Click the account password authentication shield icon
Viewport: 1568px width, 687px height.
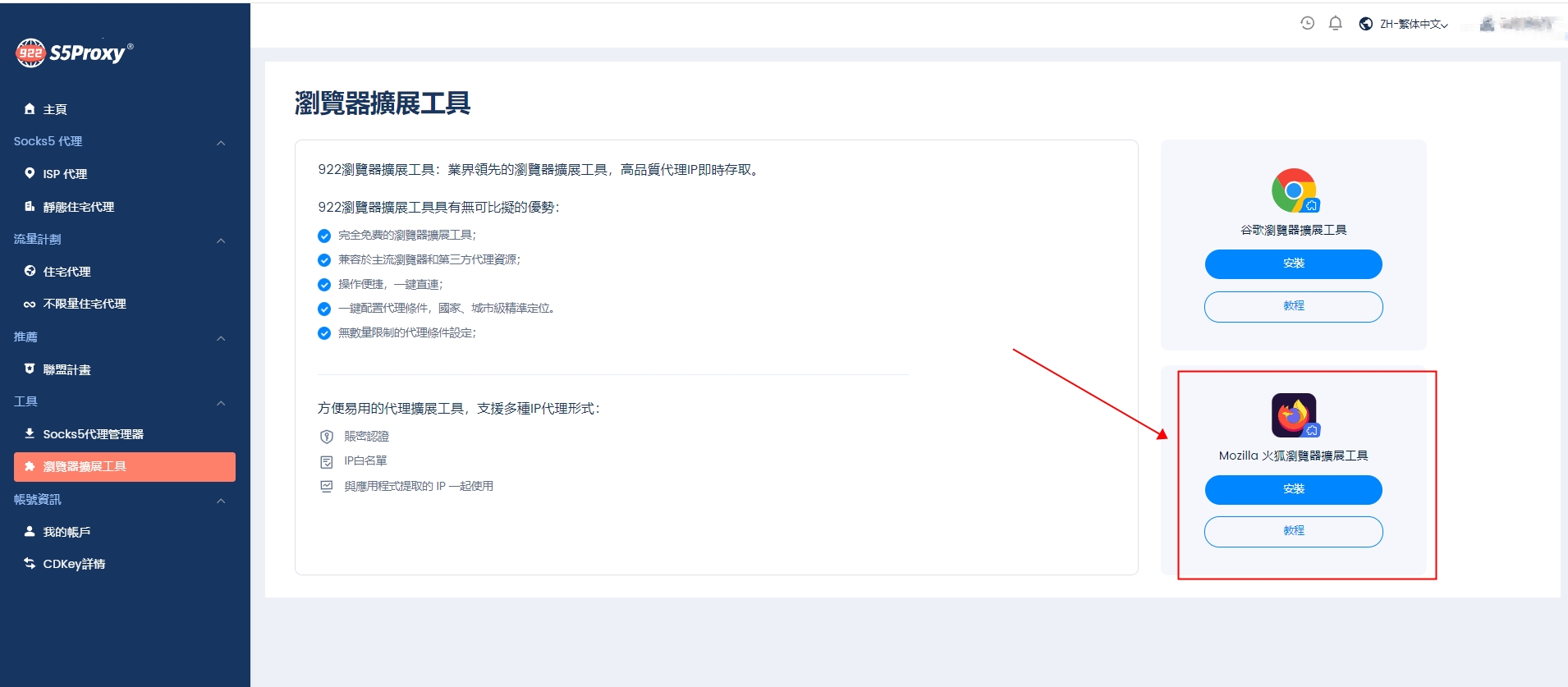(326, 437)
